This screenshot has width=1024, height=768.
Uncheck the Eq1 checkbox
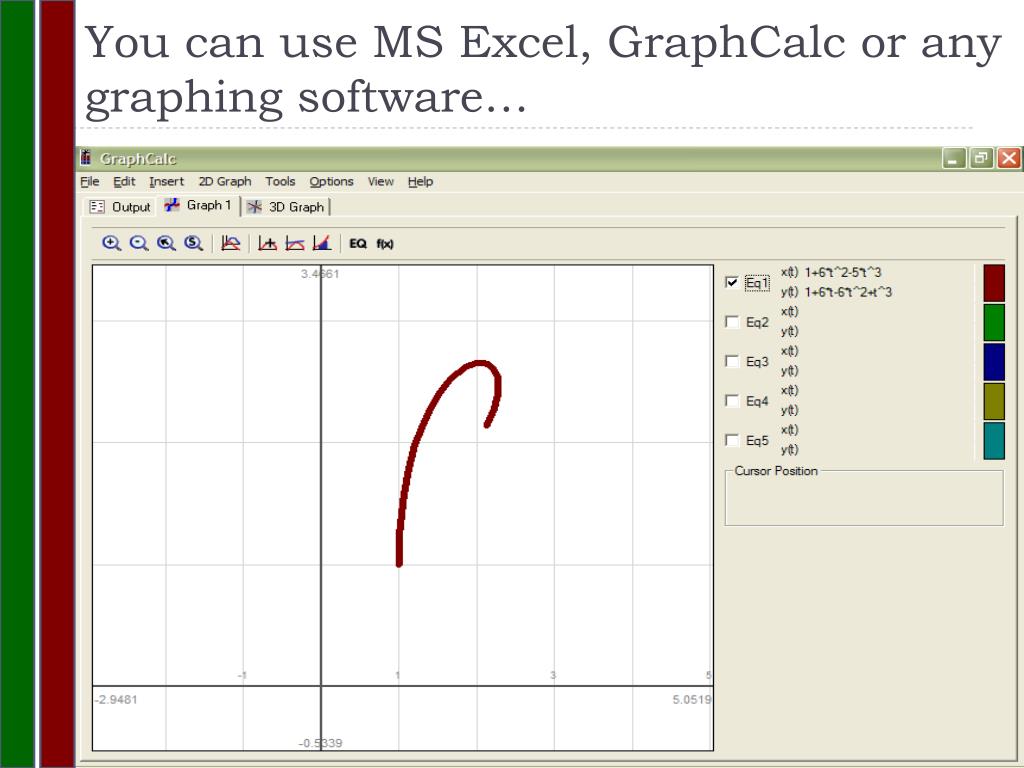coord(731,282)
